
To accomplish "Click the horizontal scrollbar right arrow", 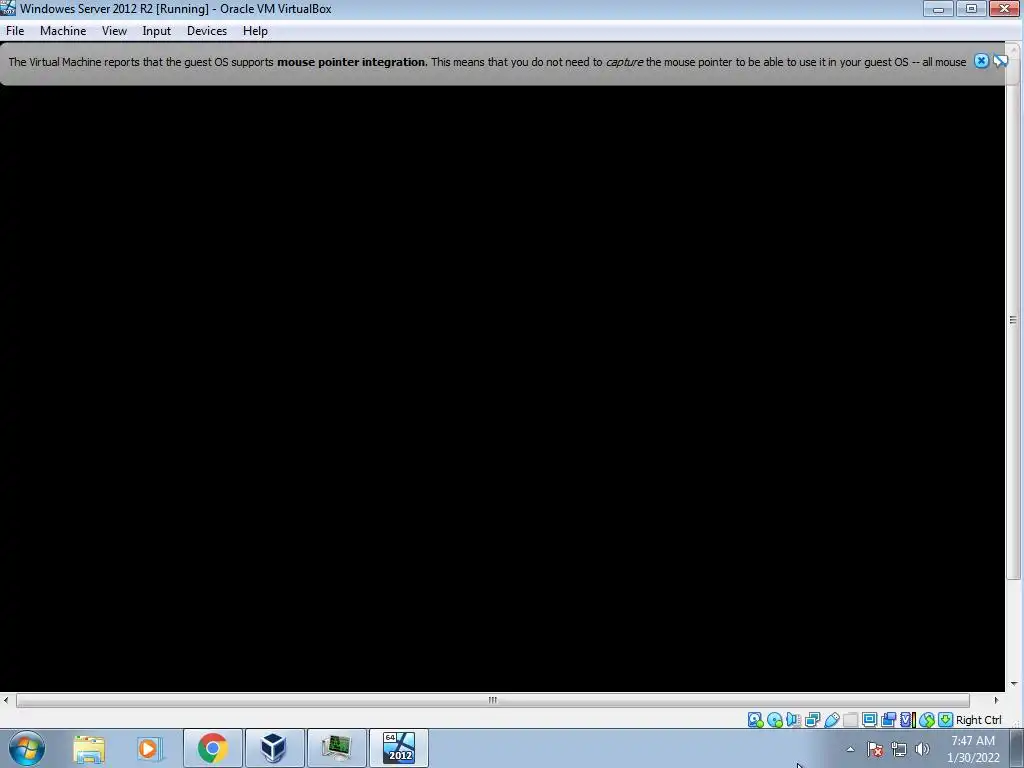I will 996,700.
